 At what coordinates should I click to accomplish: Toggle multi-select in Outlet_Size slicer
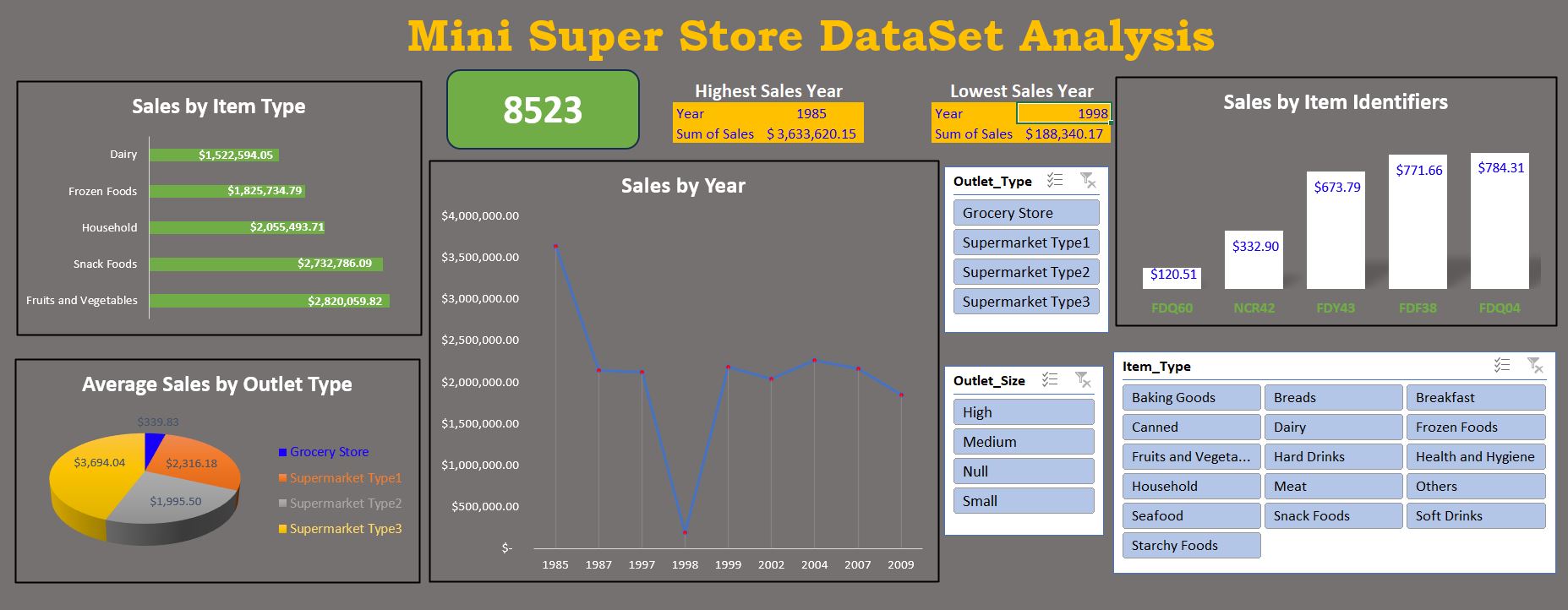click(1050, 380)
